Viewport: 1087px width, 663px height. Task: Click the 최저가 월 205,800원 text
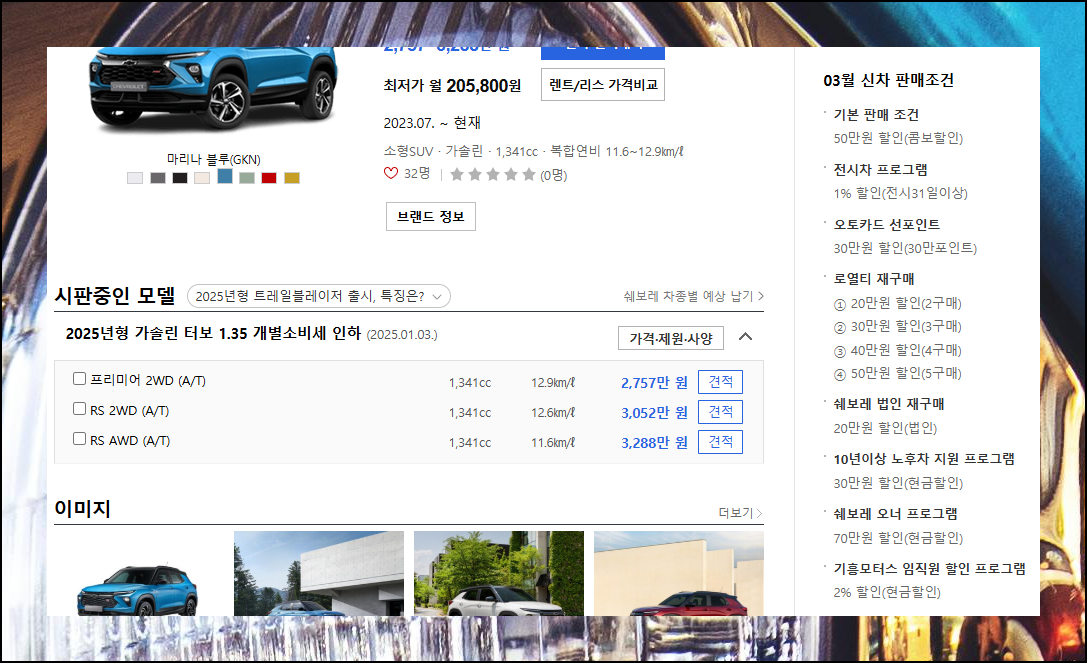coord(452,86)
